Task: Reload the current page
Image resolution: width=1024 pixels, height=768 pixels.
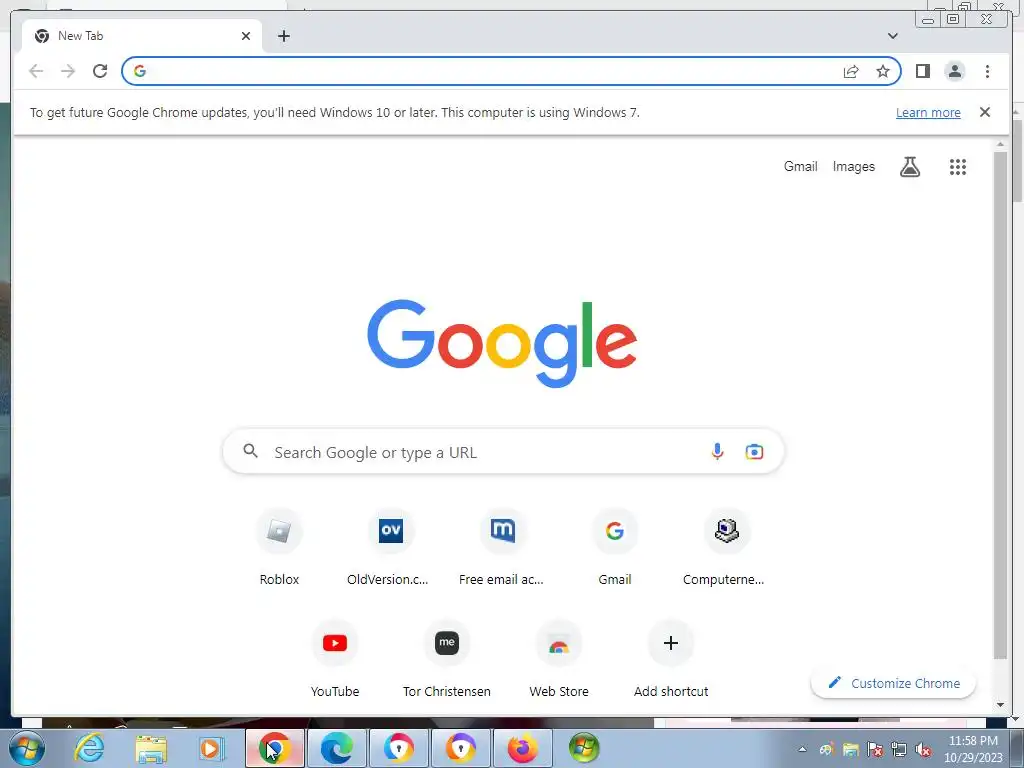Action: pyautogui.click(x=100, y=71)
